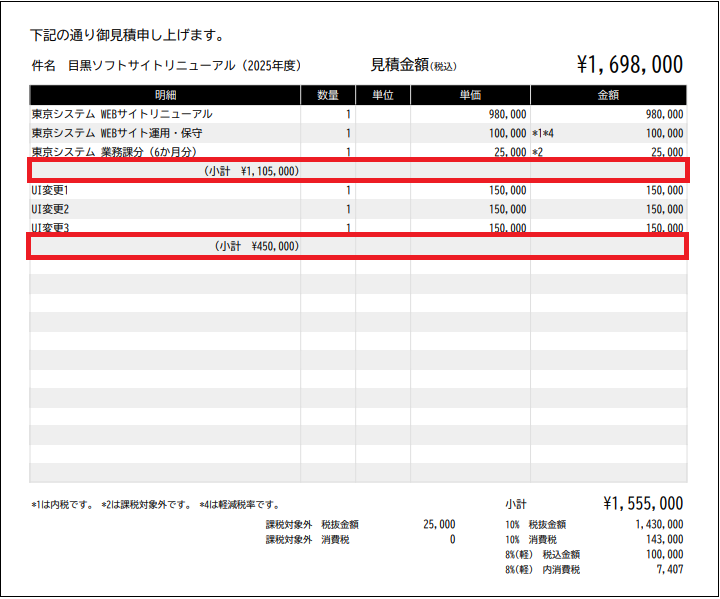The height and width of the screenshot is (599, 720).
Task: Click the 10% 消費税 value 143,000
Action: pyautogui.click(x=659, y=539)
